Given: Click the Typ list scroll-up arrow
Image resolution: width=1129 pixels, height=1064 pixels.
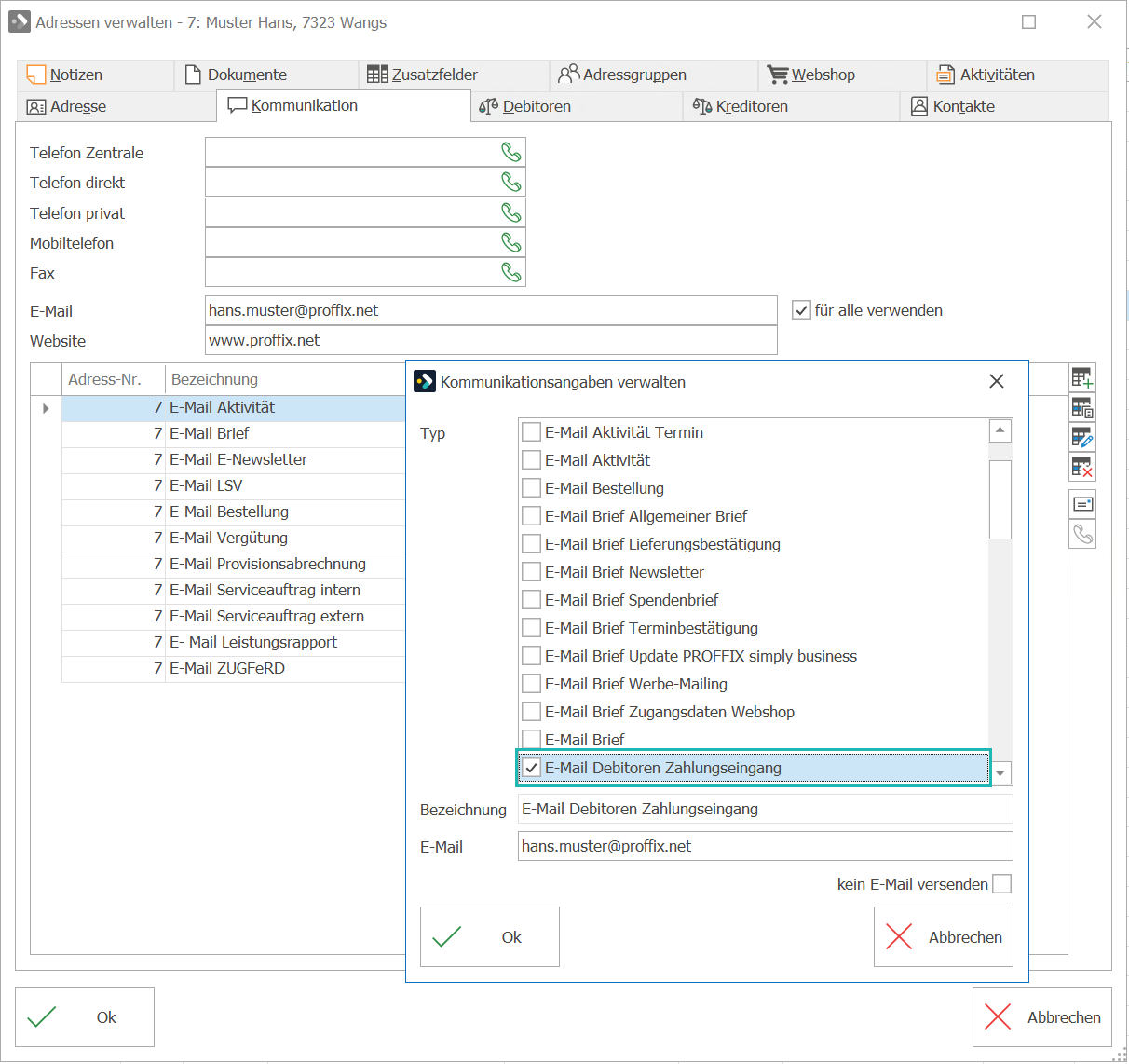Looking at the screenshot, I should [x=1000, y=430].
